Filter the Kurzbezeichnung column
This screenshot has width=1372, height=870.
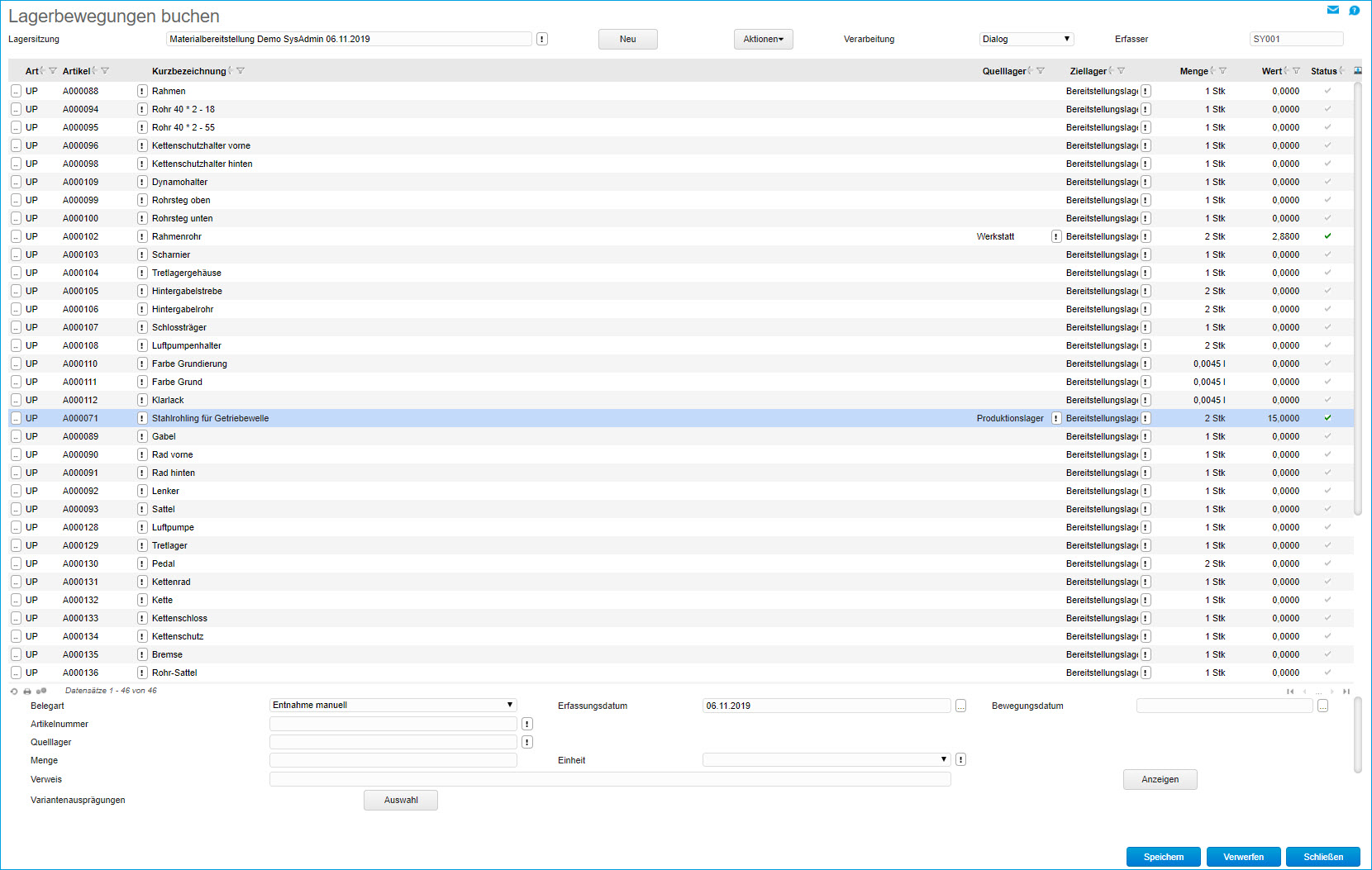[x=241, y=71]
